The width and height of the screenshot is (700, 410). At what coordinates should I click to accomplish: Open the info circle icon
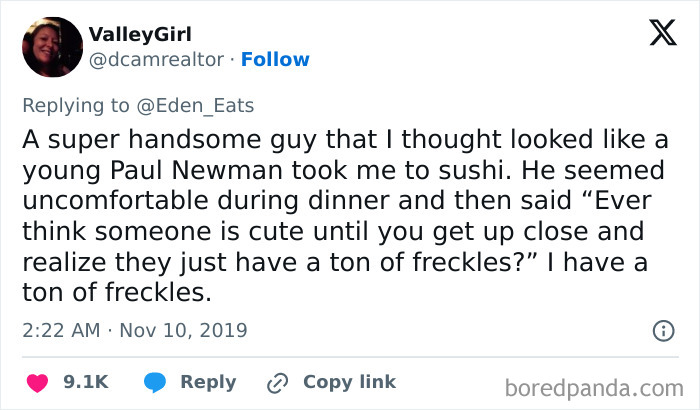pyautogui.click(x=661, y=330)
